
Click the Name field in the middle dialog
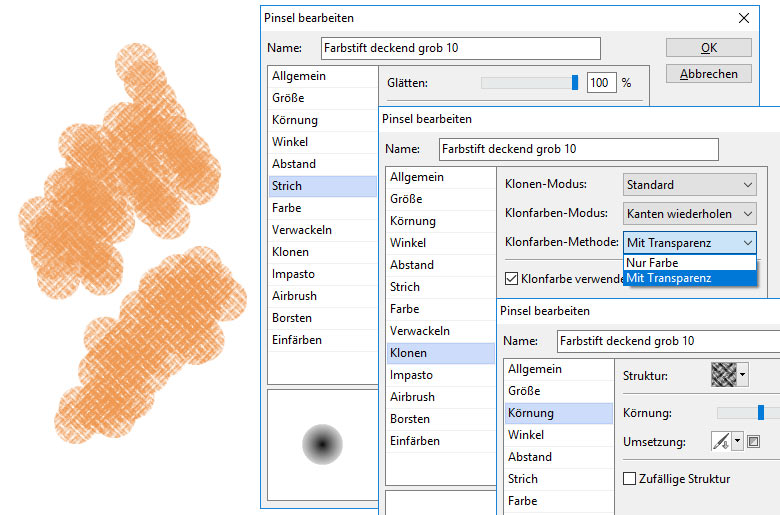pyautogui.click(x=579, y=149)
